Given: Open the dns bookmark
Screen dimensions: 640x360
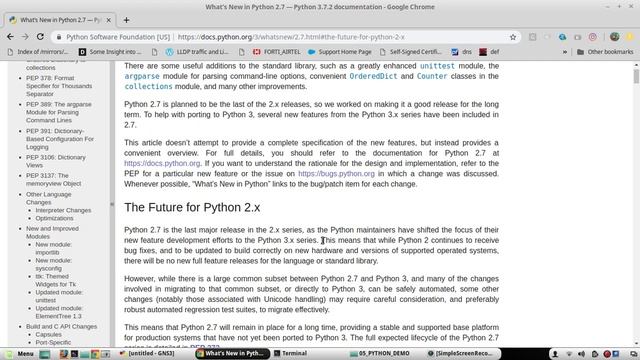Looking at the screenshot, I should [461, 52].
